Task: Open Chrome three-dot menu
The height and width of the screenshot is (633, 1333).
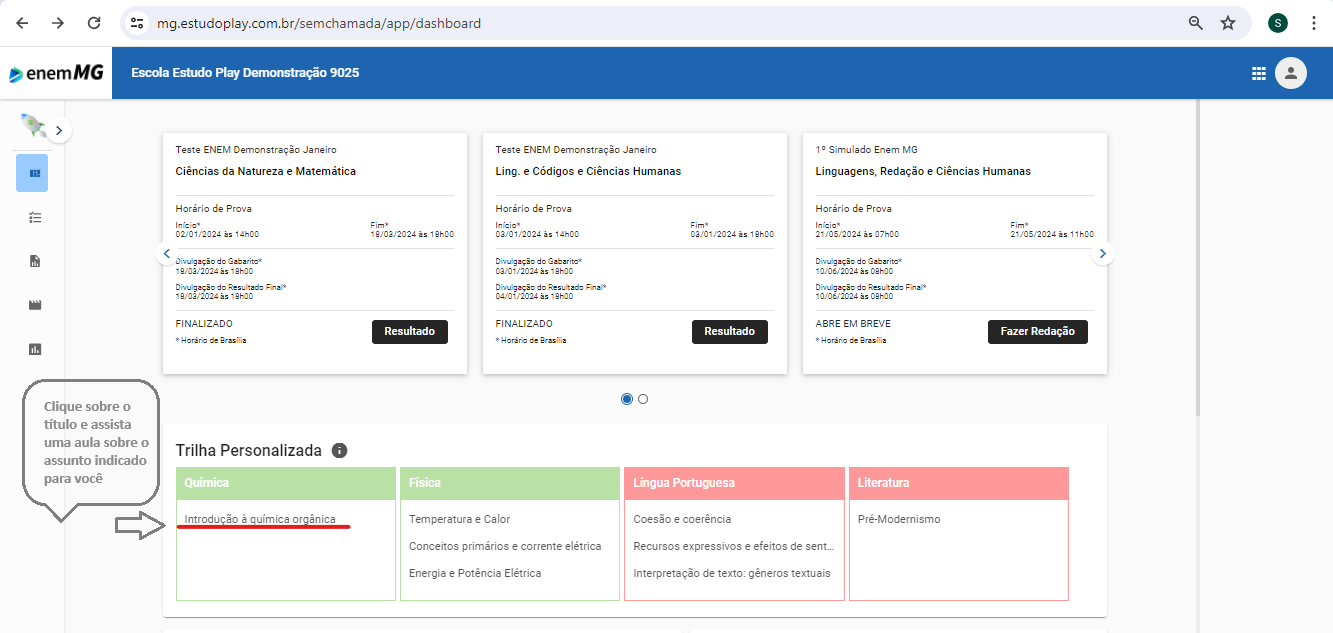Action: click(x=1313, y=23)
